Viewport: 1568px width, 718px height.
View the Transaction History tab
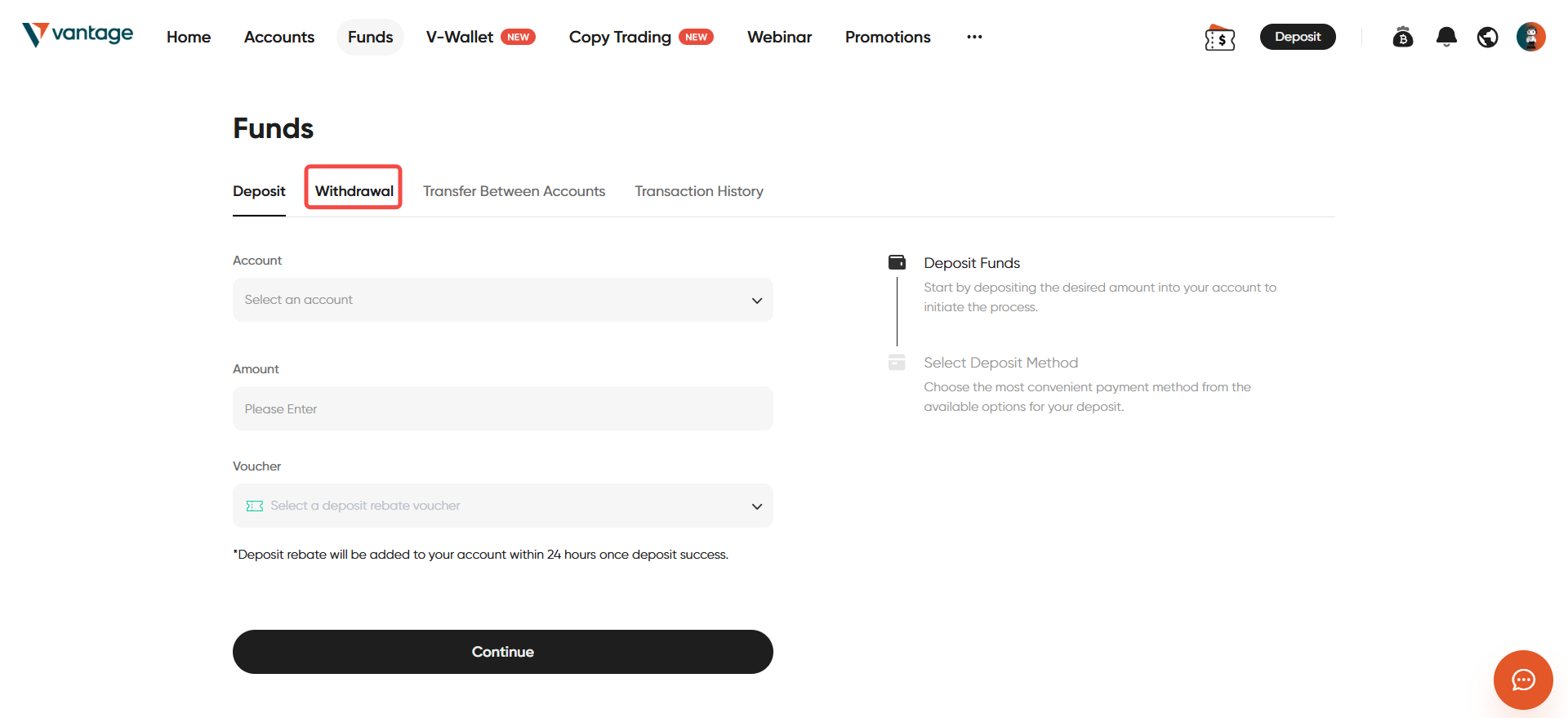click(698, 191)
